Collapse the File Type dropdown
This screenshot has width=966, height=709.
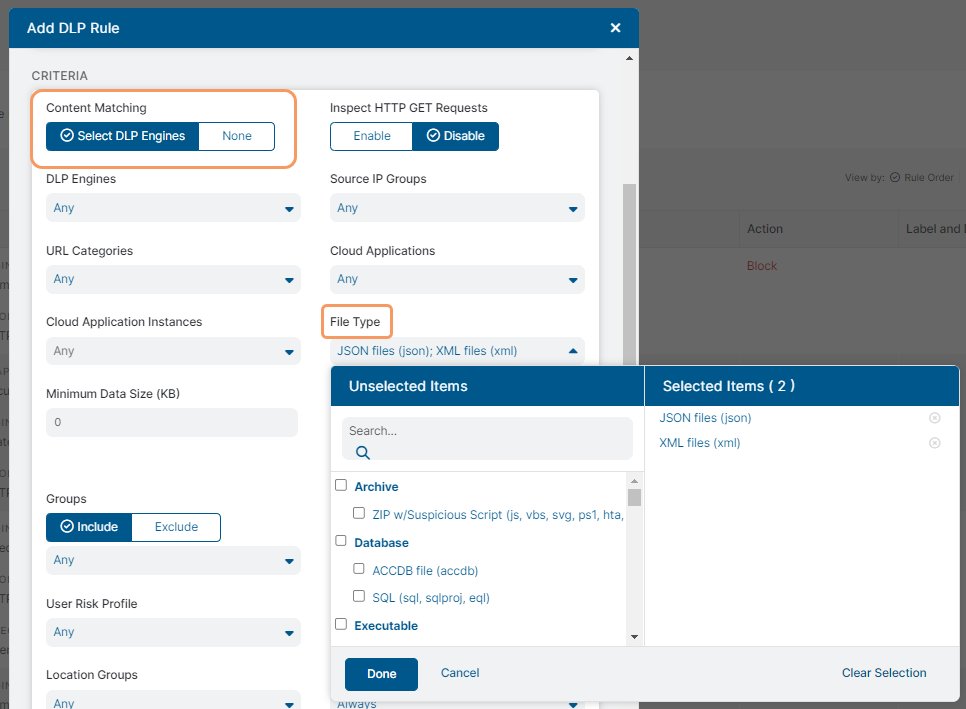click(573, 351)
